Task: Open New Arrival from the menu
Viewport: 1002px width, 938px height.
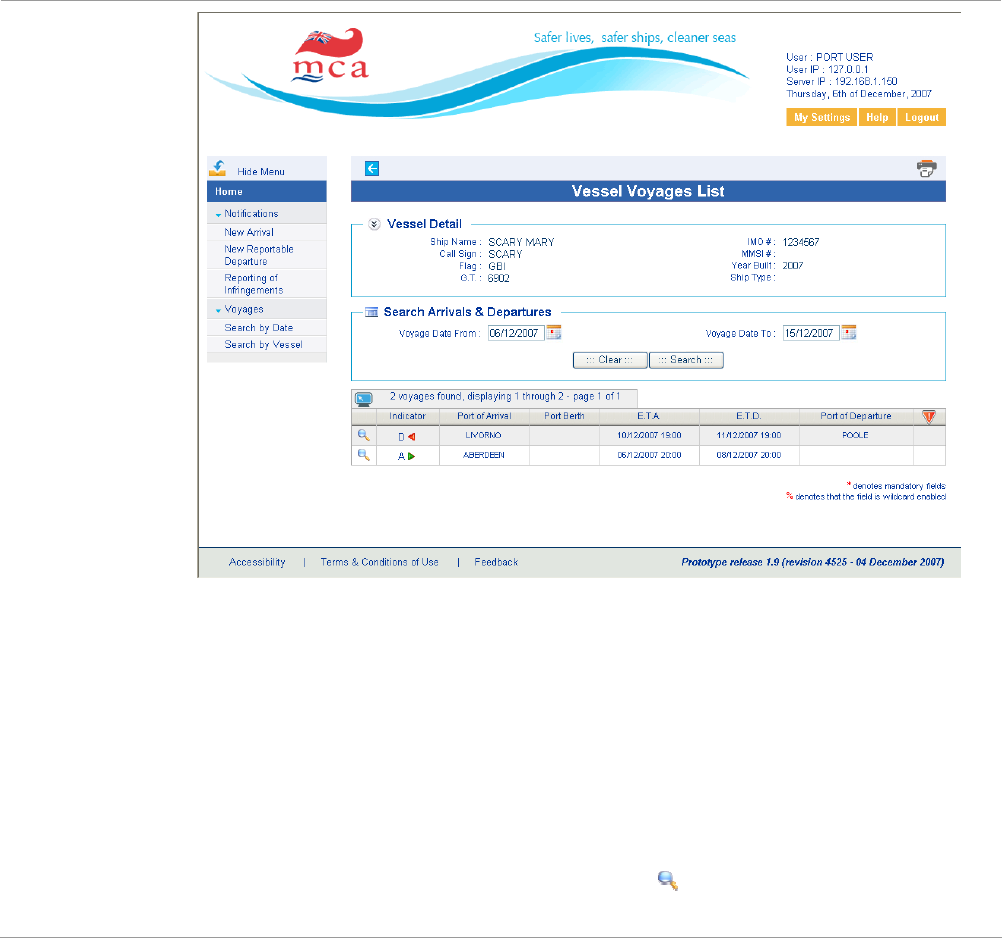Action: pyautogui.click(x=249, y=232)
